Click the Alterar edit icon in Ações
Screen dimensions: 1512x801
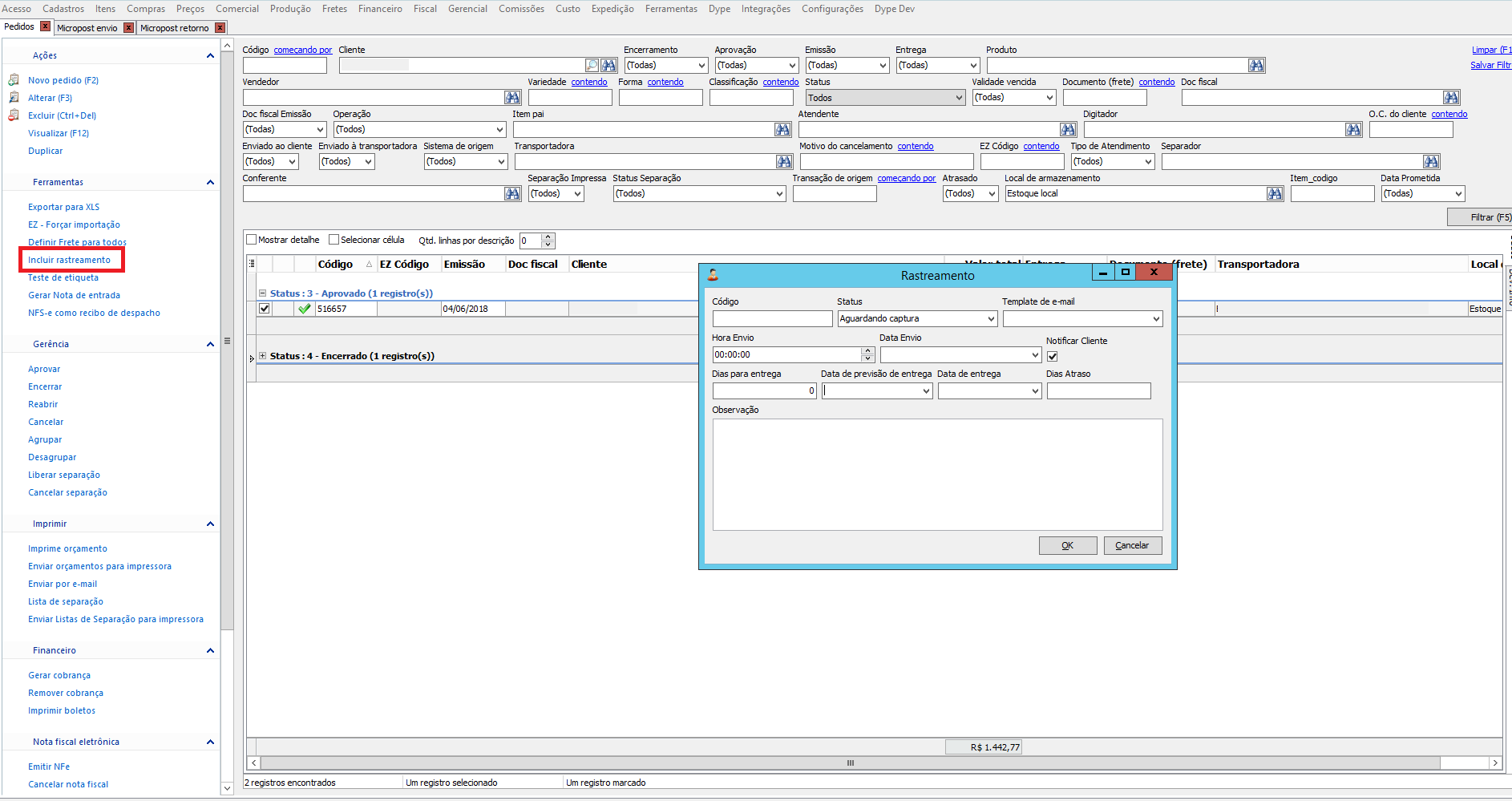click(x=14, y=98)
